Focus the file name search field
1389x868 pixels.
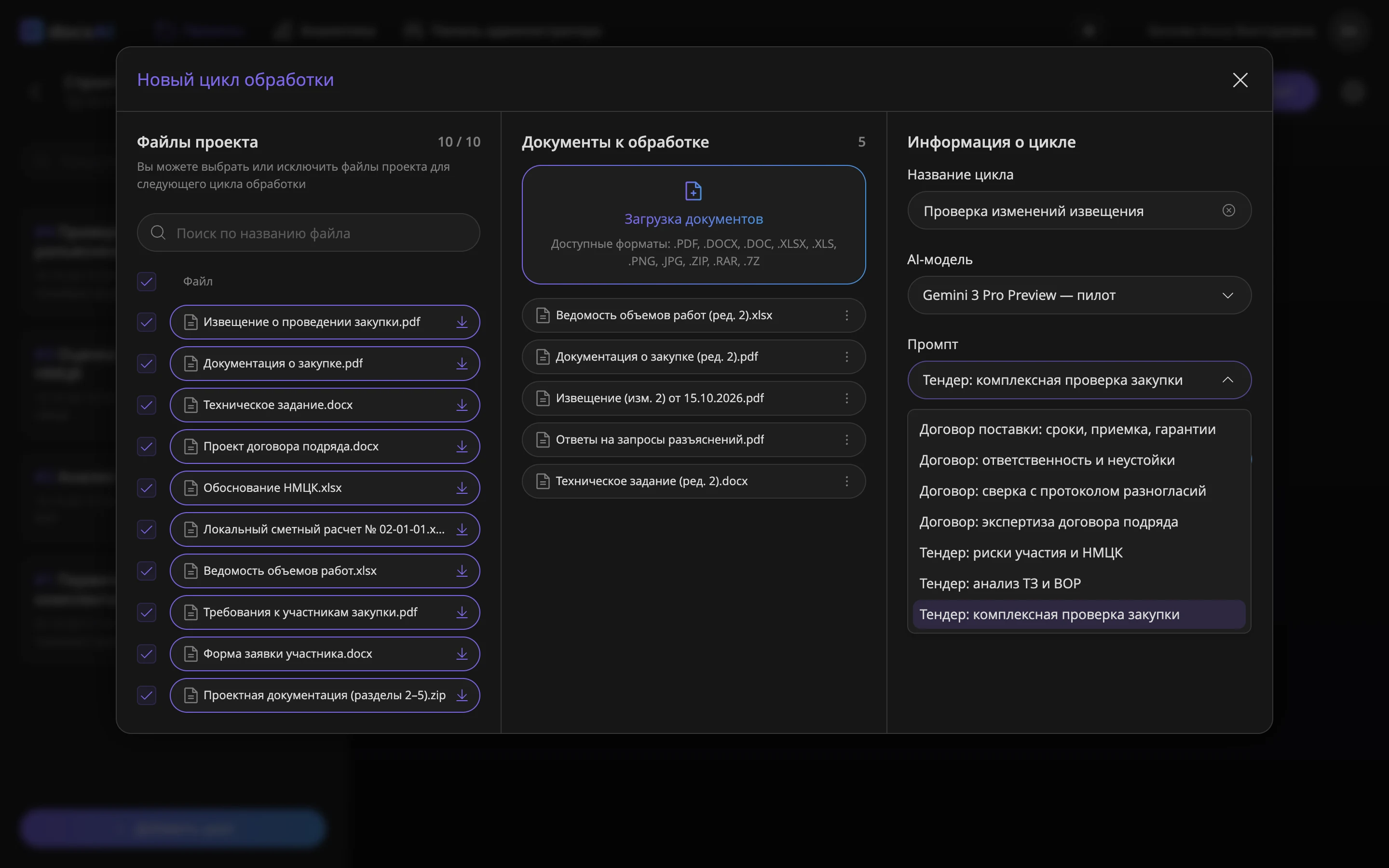[308, 232]
